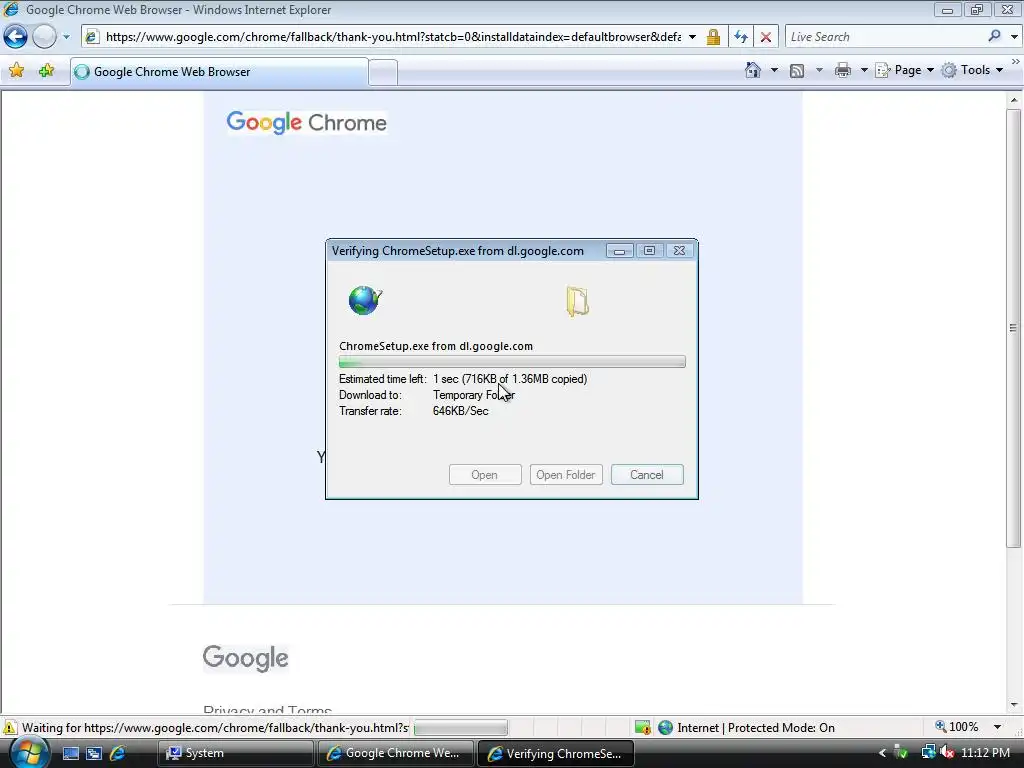Expand the Print dropdown arrow
The height and width of the screenshot is (768, 1024).
863,70
